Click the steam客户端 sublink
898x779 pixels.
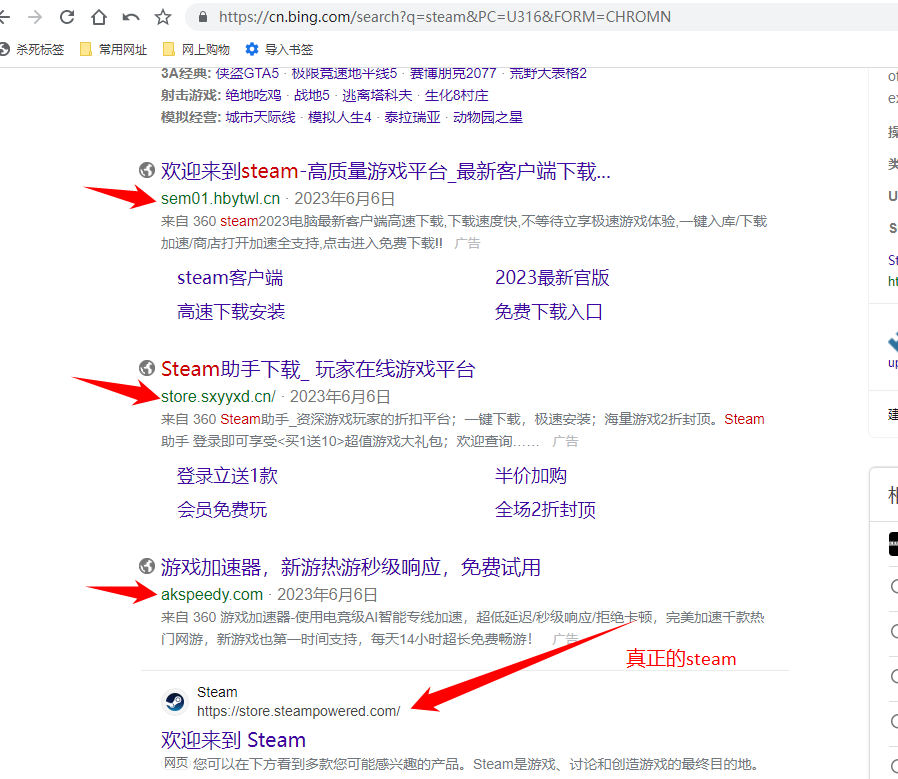click(230, 278)
